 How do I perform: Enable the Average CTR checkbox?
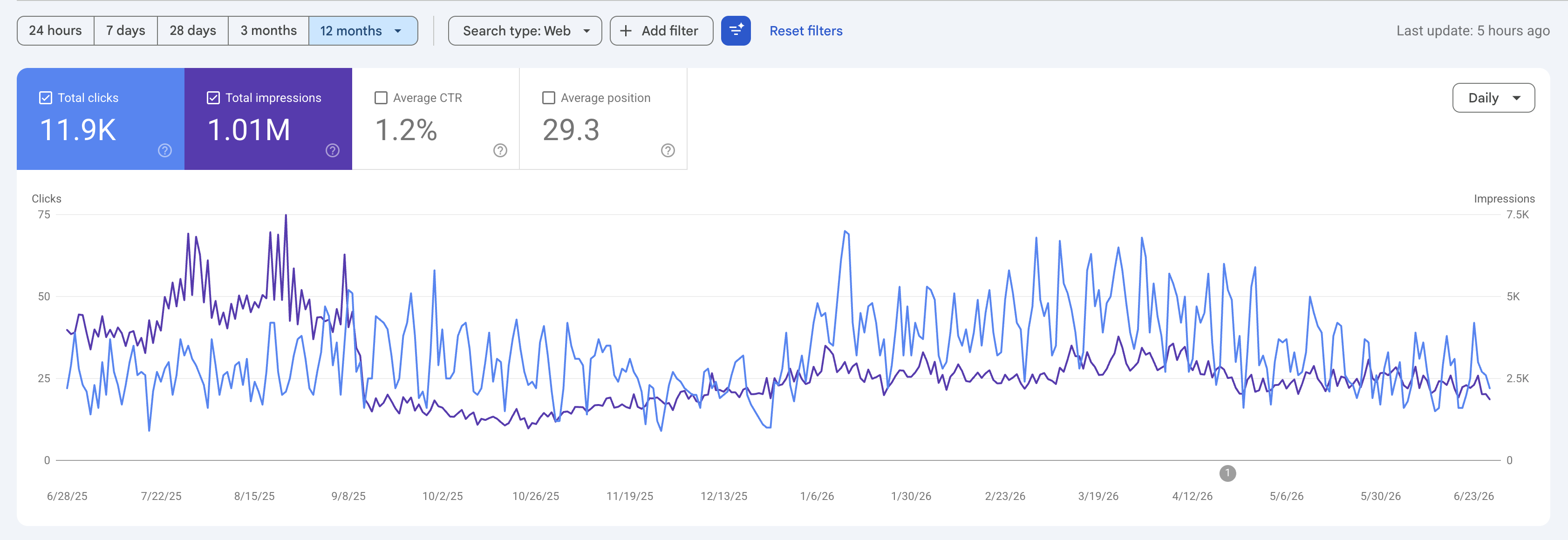click(x=381, y=98)
